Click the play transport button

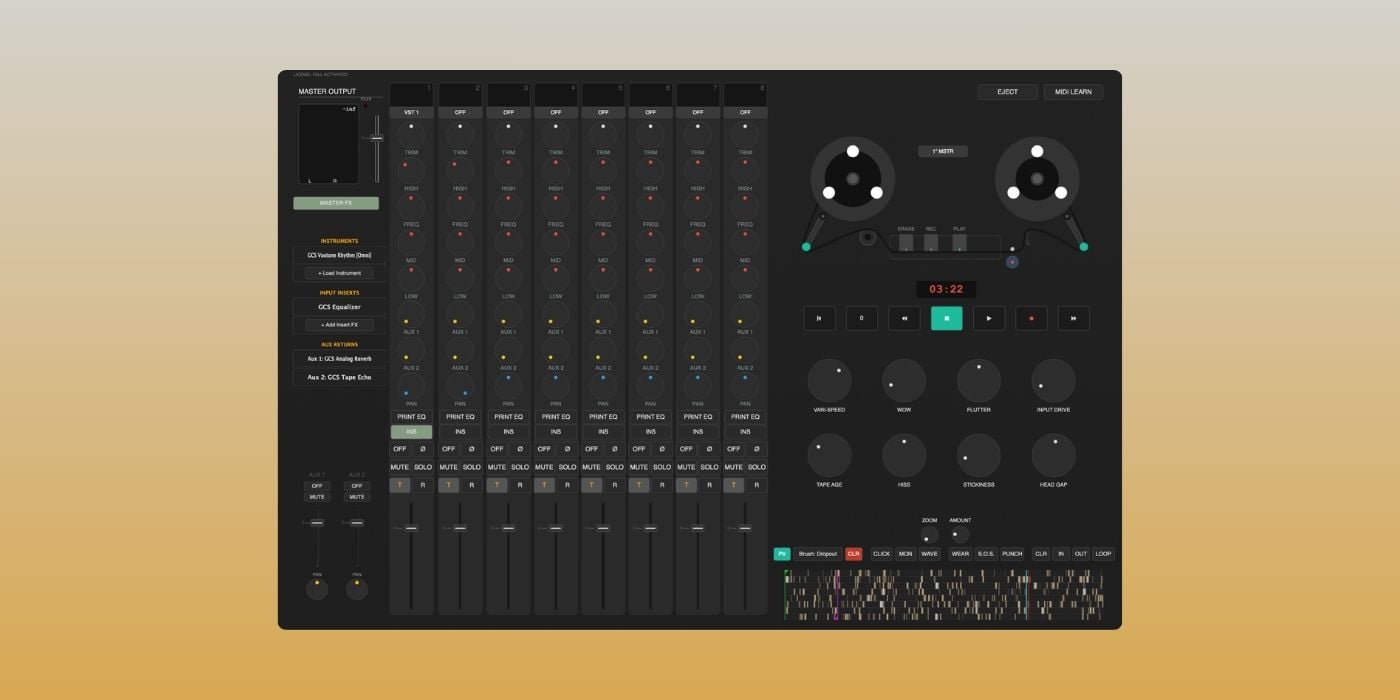[x=989, y=318]
